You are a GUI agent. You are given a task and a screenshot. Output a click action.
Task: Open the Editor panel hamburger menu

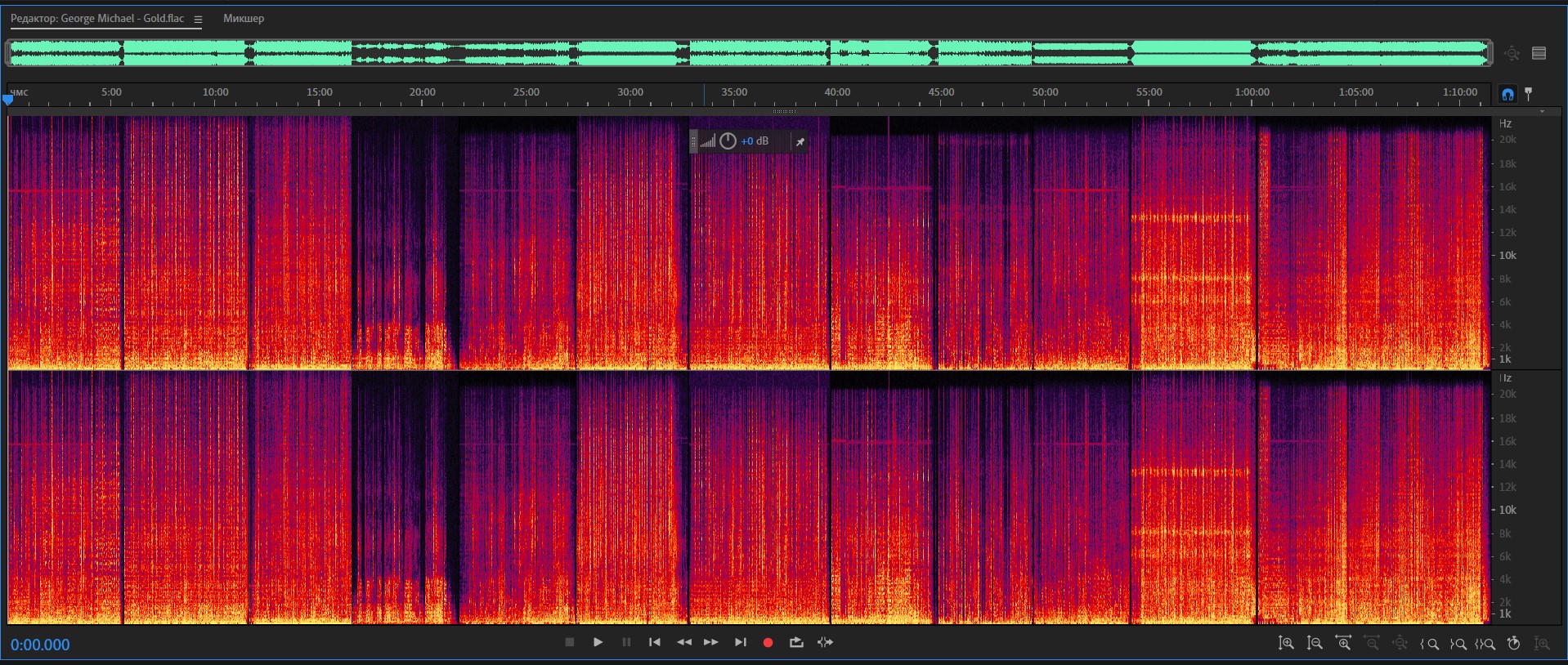(x=198, y=19)
